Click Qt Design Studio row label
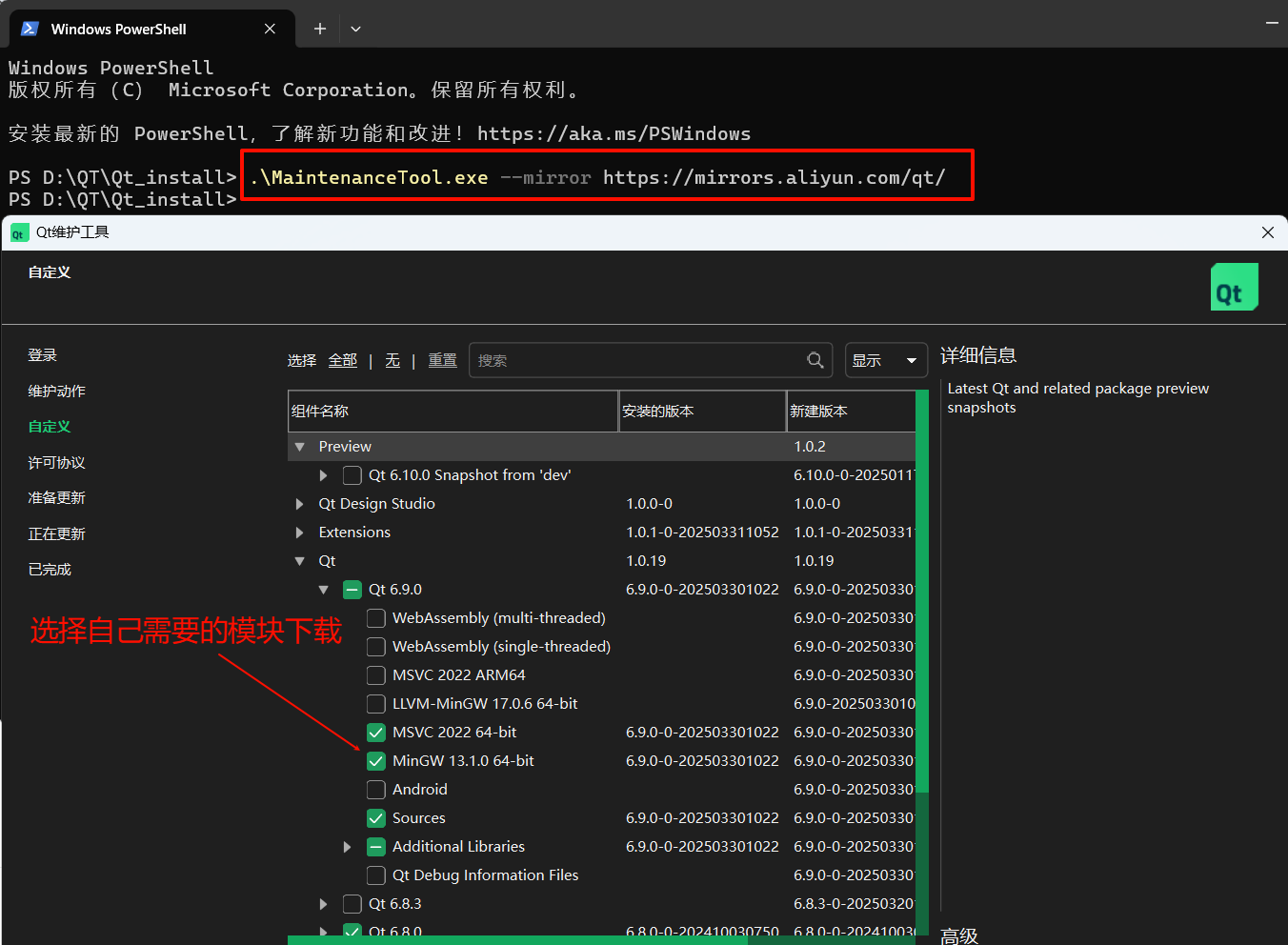 pyautogui.click(x=376, y=504)
